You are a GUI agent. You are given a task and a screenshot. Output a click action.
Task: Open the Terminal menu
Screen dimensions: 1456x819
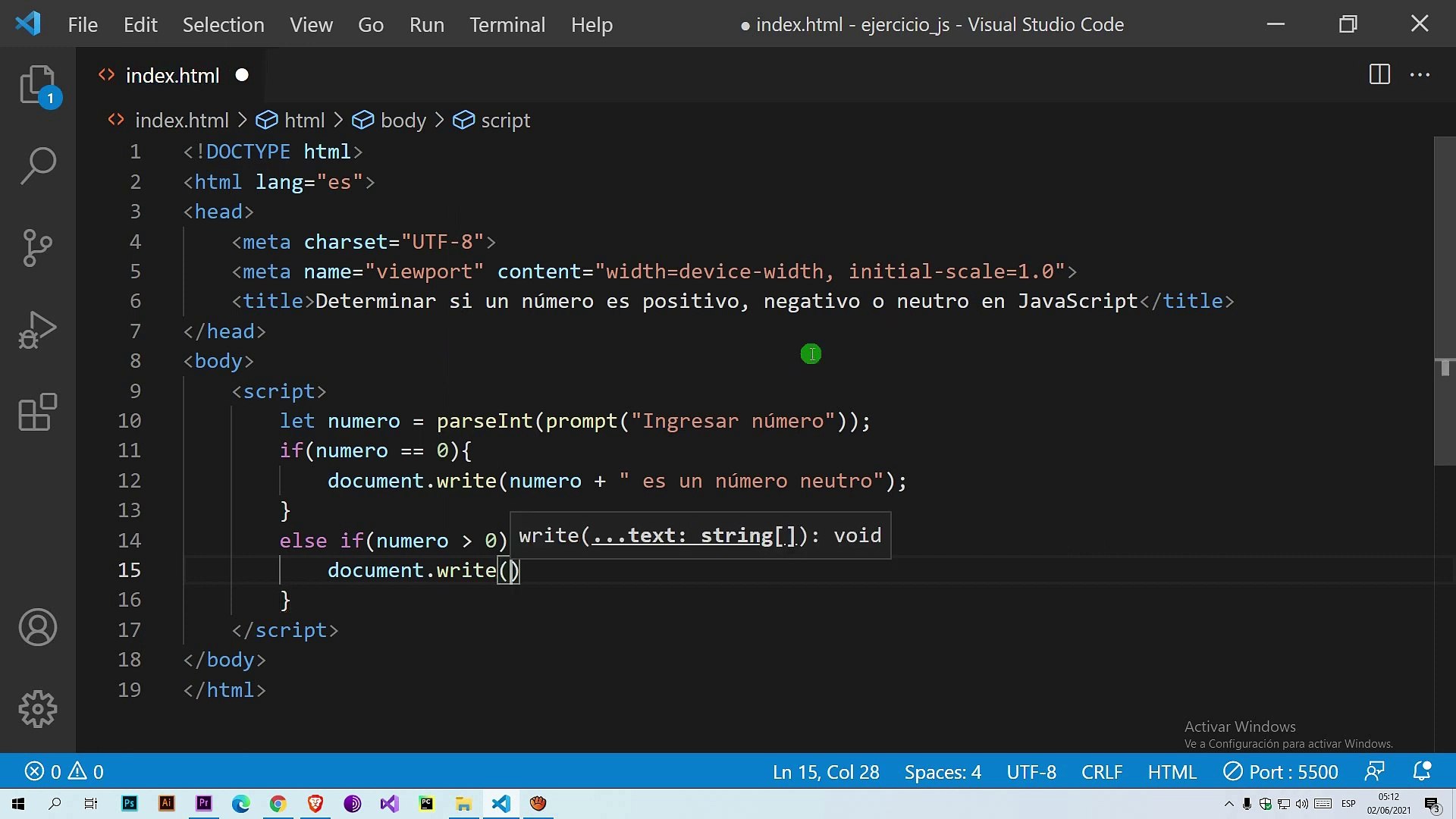click(x=507, y=25)
